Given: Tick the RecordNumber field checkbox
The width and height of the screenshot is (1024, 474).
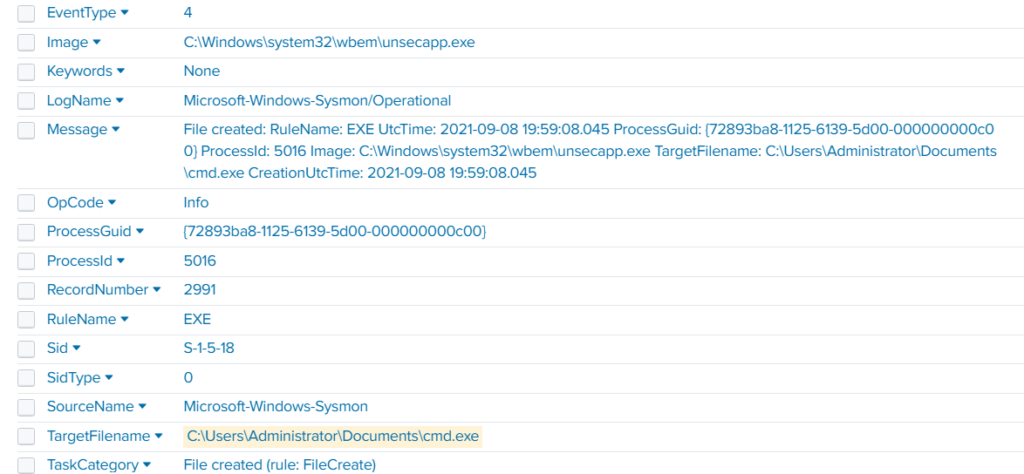Looking at the screenshot, I should pos(26,291).
